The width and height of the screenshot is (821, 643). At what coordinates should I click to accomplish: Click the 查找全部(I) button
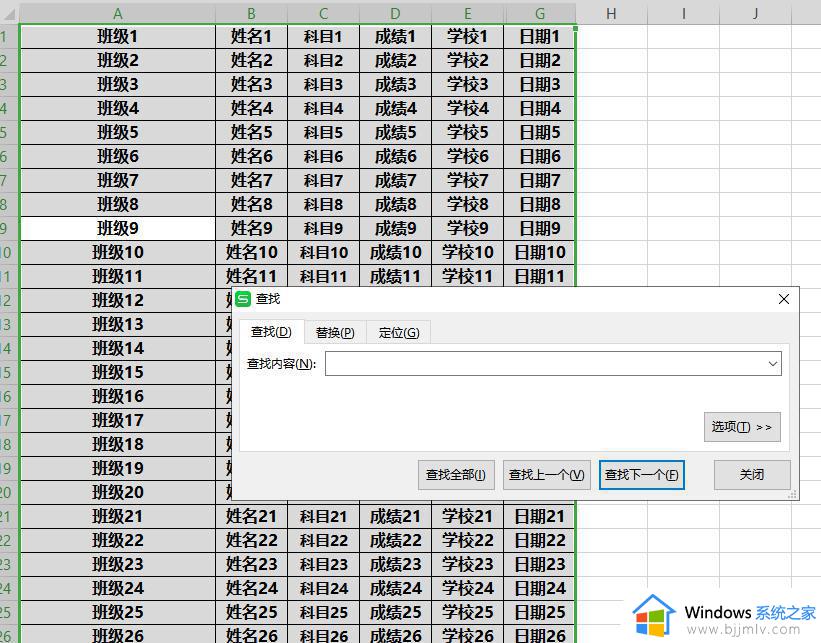(456, 475)
